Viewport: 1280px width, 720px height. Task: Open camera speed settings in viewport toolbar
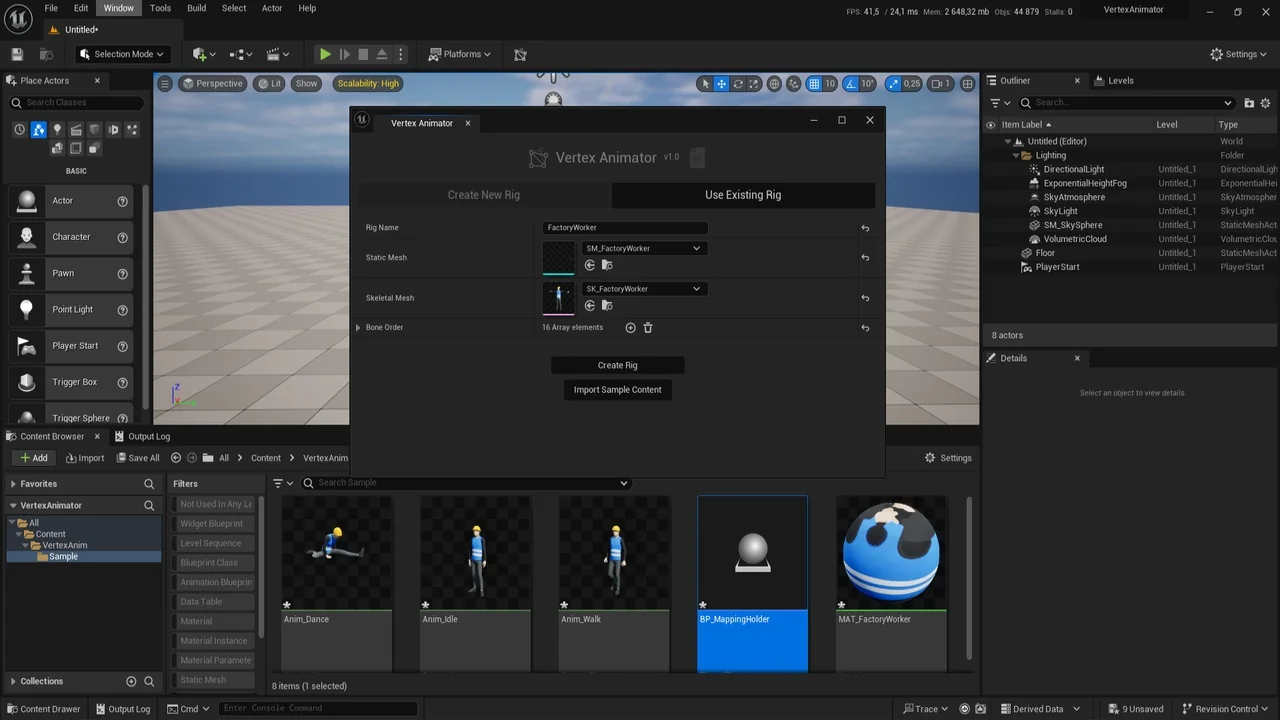pos(938,83)
